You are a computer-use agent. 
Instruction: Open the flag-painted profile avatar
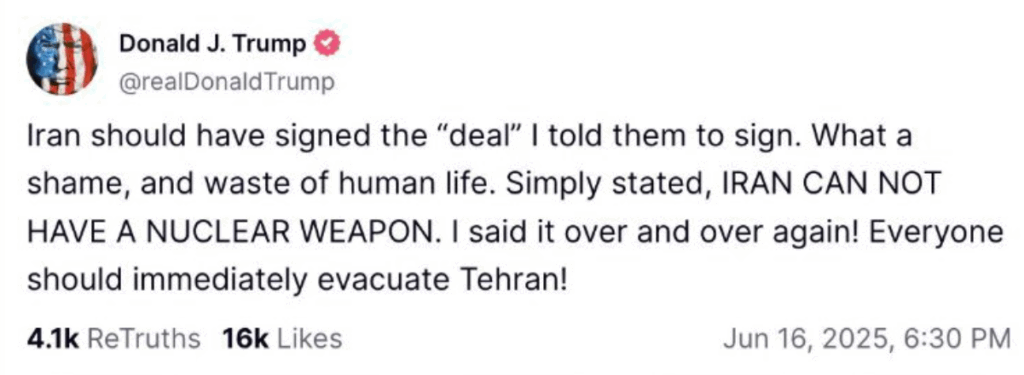[61, 59]
